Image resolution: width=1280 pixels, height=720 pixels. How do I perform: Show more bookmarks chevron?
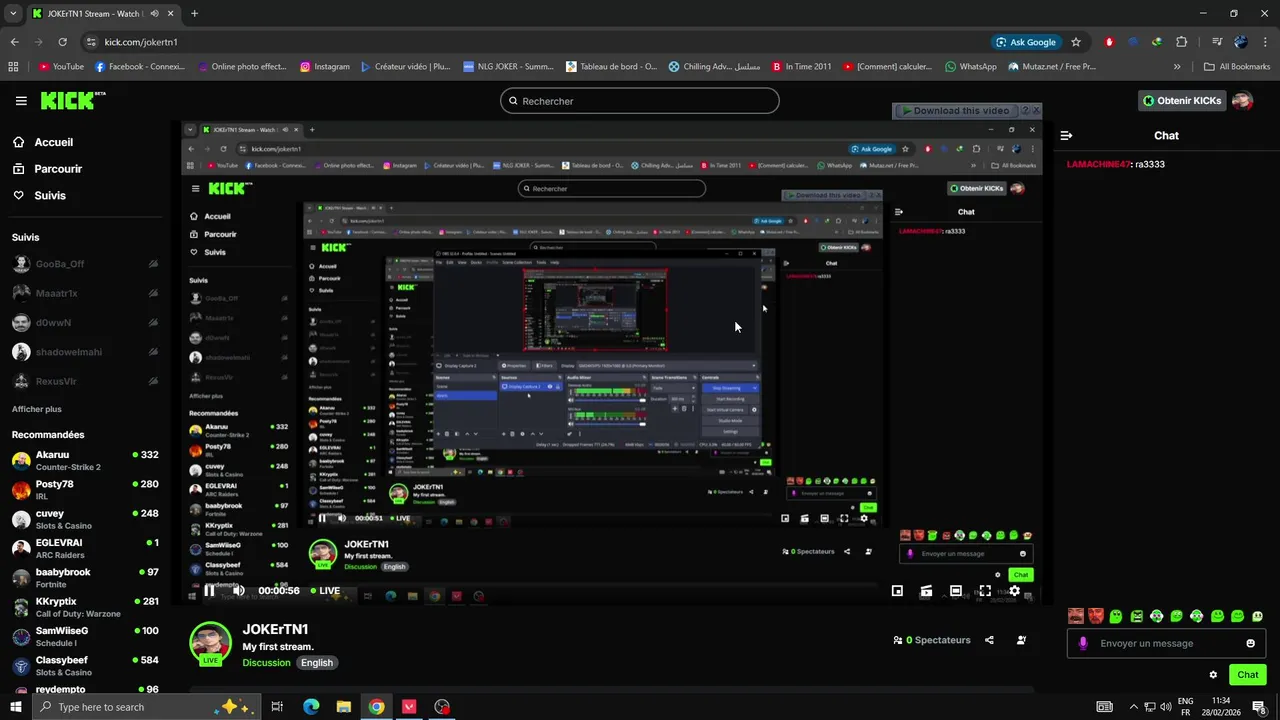[x=1177, y=67]
